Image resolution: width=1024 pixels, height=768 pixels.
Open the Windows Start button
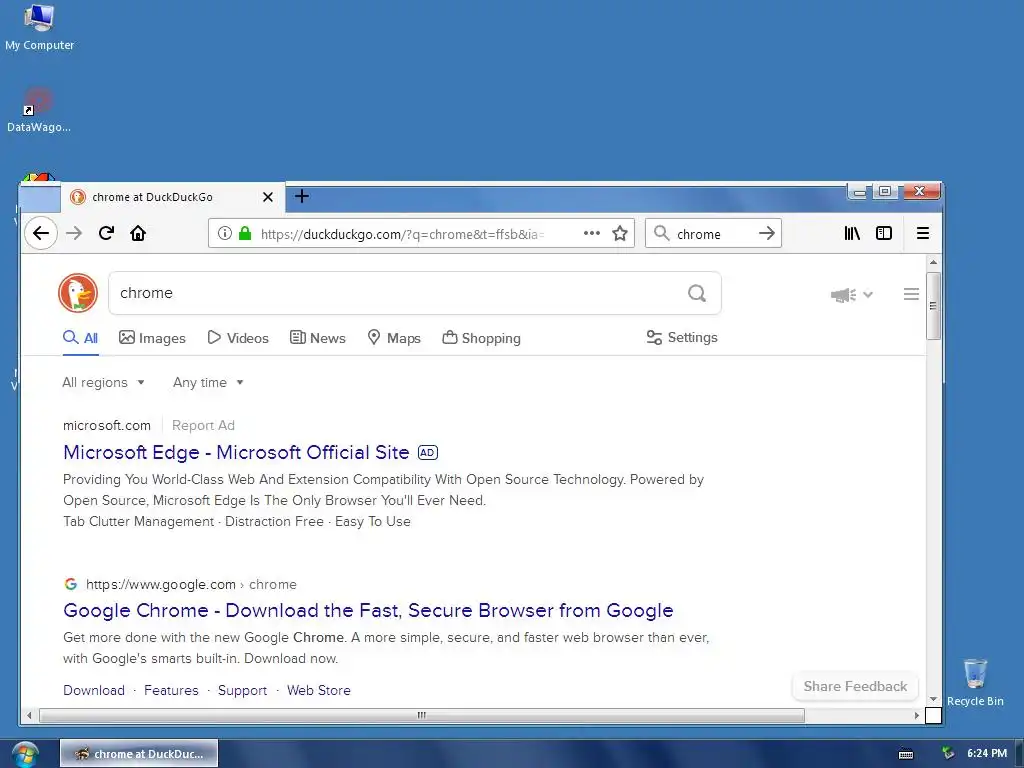coord(25,754)
